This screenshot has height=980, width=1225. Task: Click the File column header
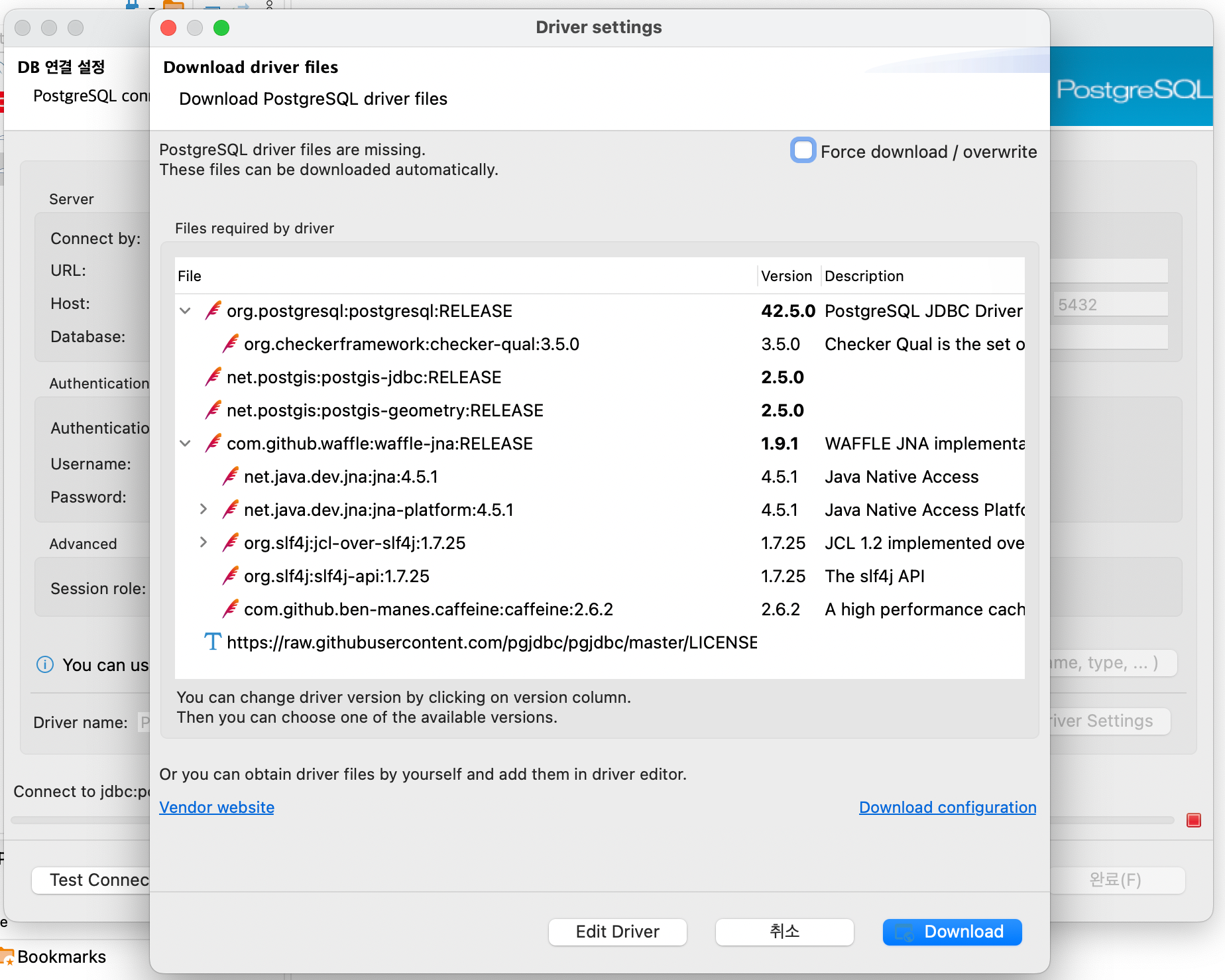(x=465, y=276)
